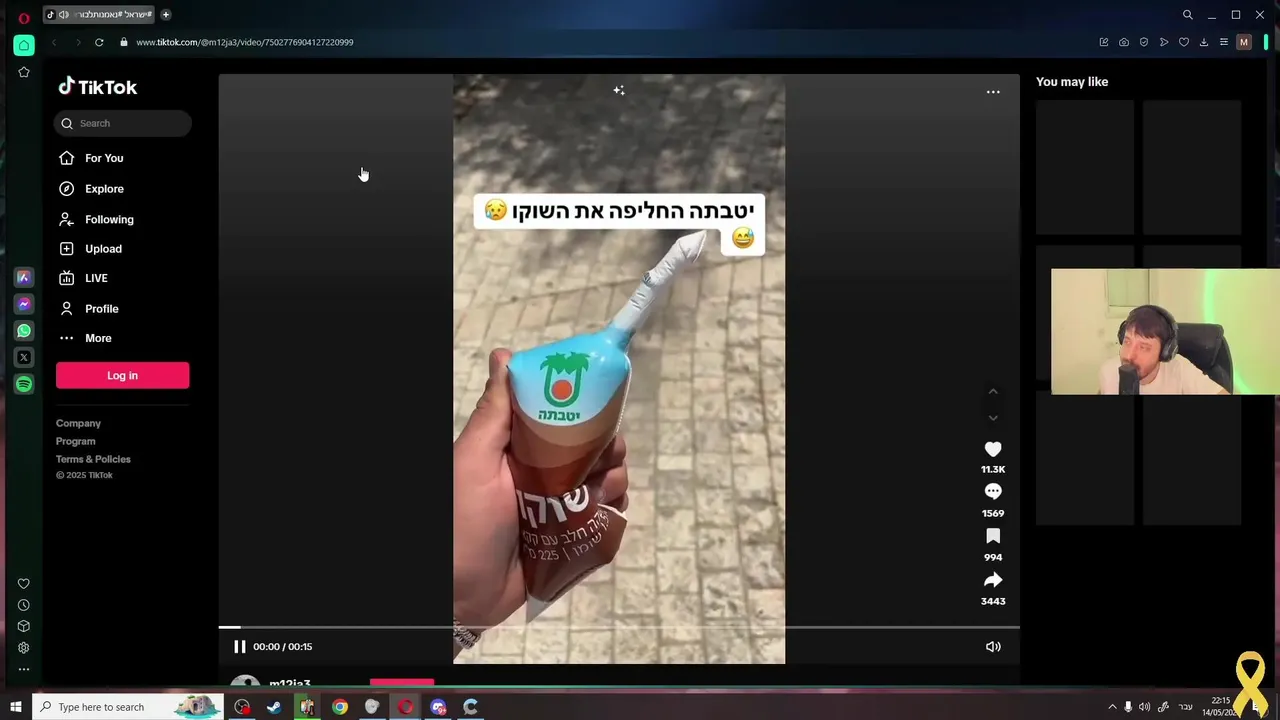
Task: Open Opera from taskbar
Action: coord(405,707)
